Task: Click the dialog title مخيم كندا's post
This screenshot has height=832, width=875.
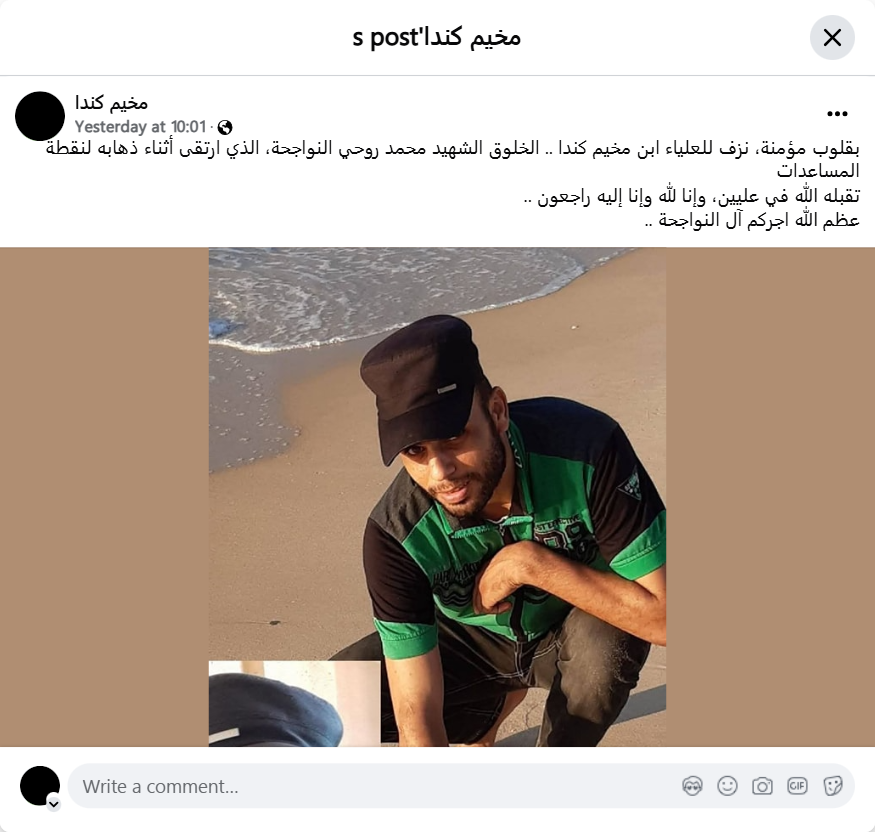Action: pos(436,37)
